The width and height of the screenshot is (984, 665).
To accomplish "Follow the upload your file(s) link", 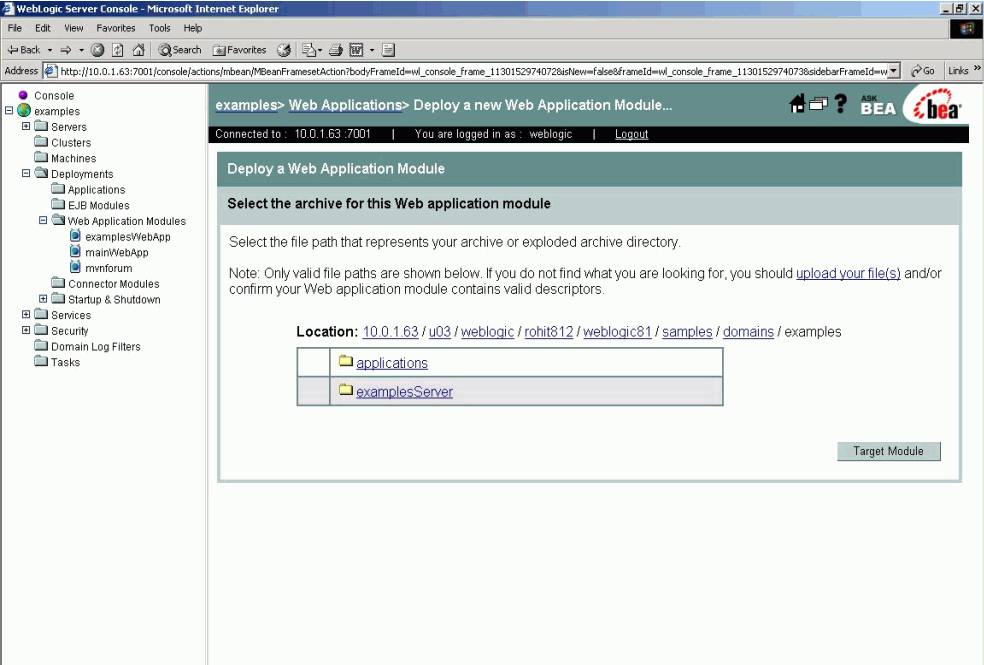I will pos(848,273).
